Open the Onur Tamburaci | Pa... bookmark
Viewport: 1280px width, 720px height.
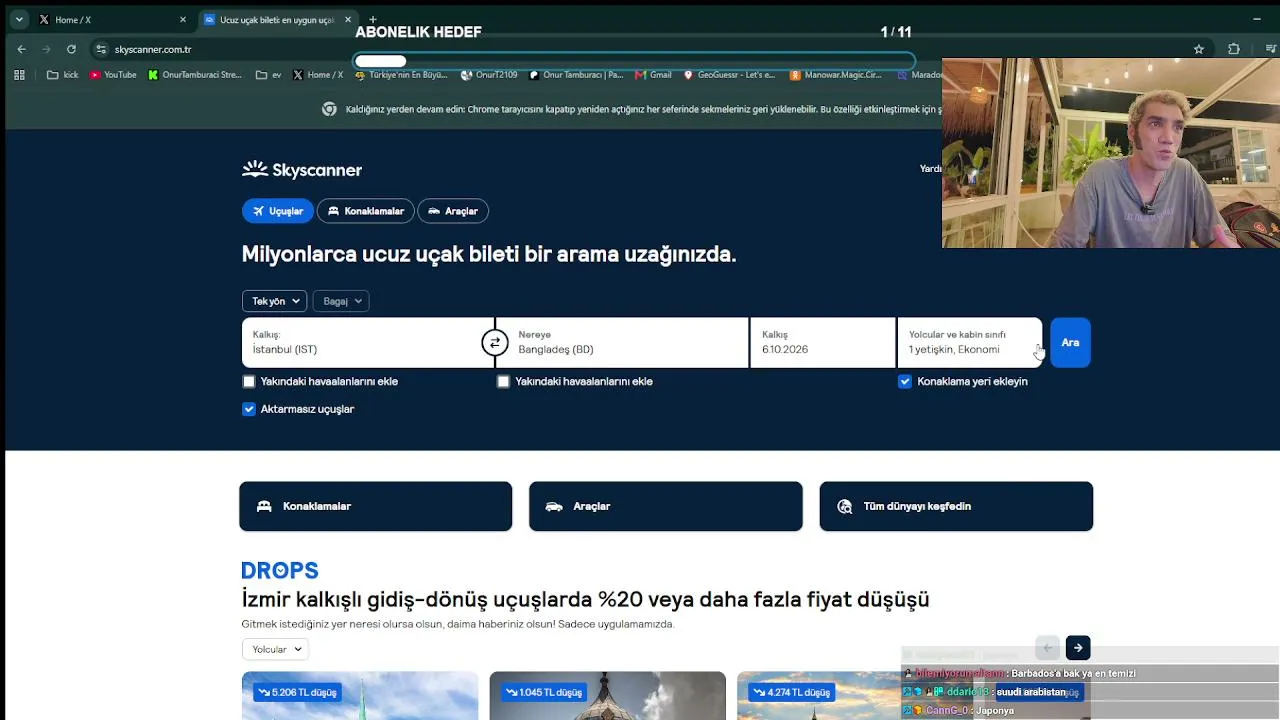tap(576, 75)
